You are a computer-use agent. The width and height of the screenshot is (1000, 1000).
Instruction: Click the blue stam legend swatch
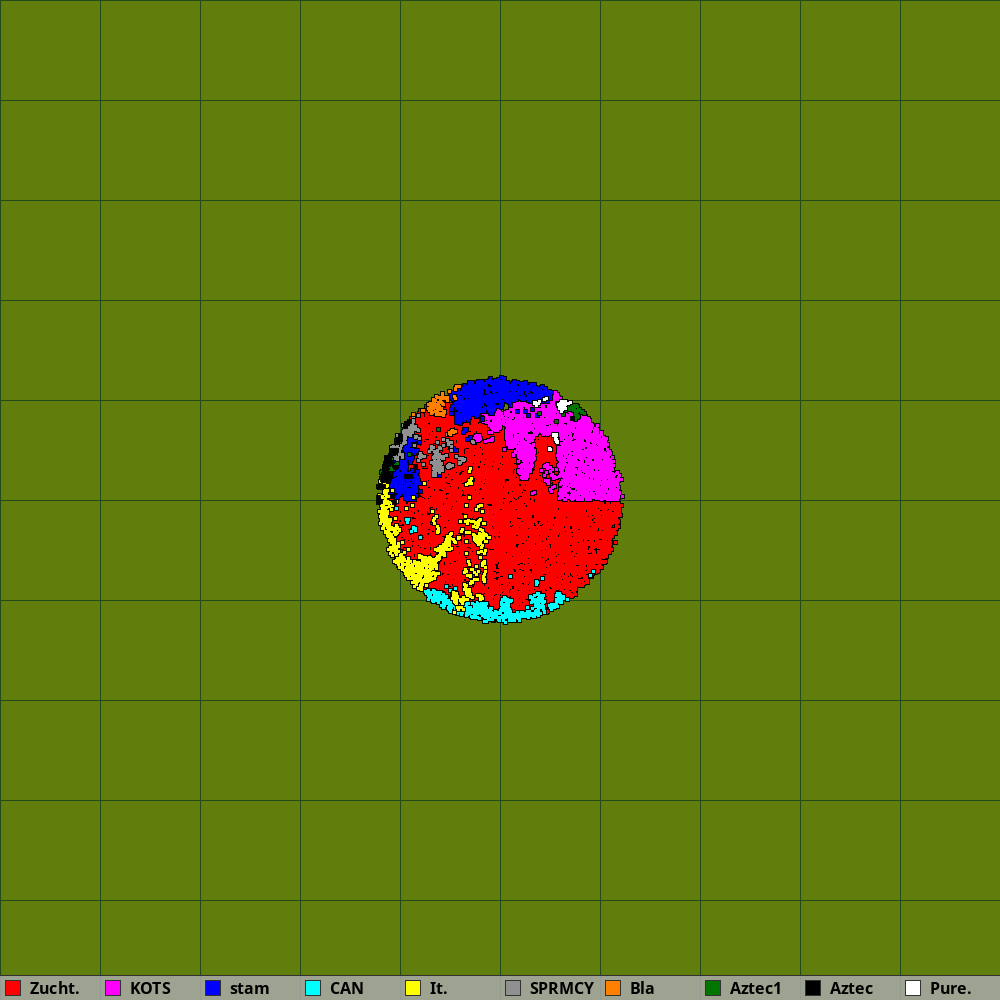tap(213, 988)
